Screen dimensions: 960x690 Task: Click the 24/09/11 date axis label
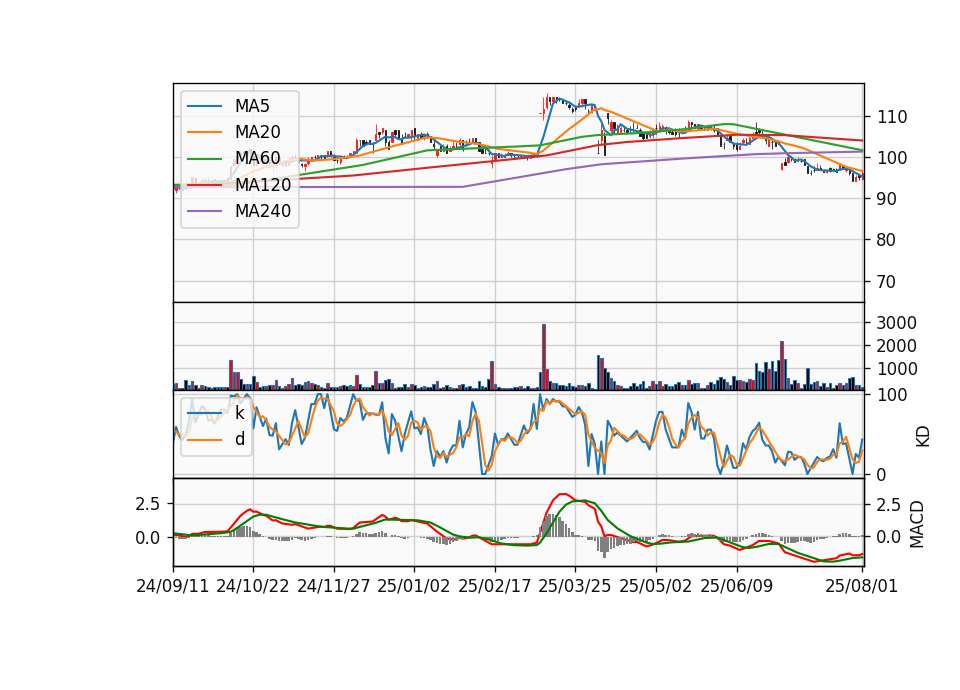tap(173, 587)
